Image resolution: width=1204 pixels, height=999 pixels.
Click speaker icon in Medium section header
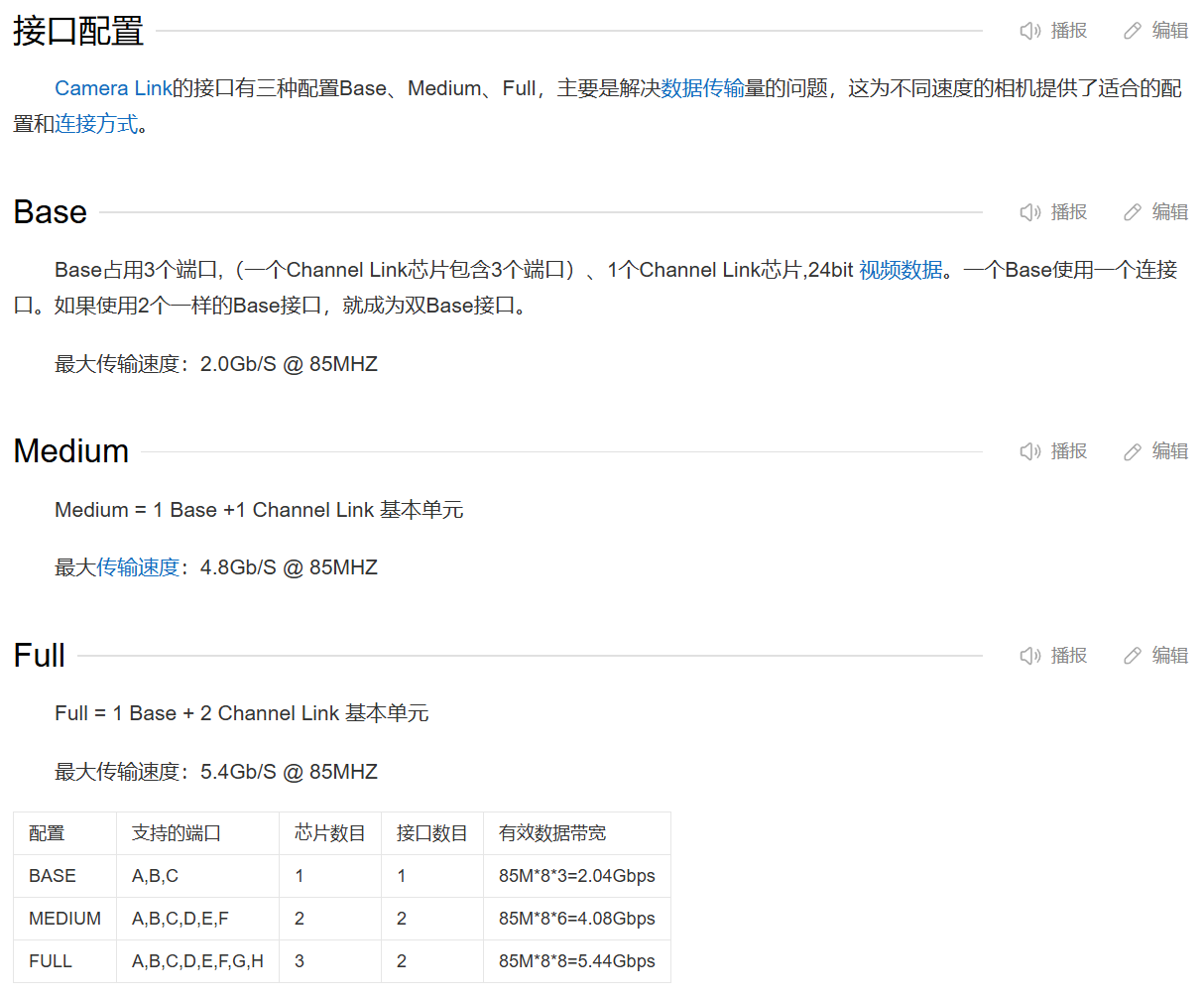pos(1030,451)
